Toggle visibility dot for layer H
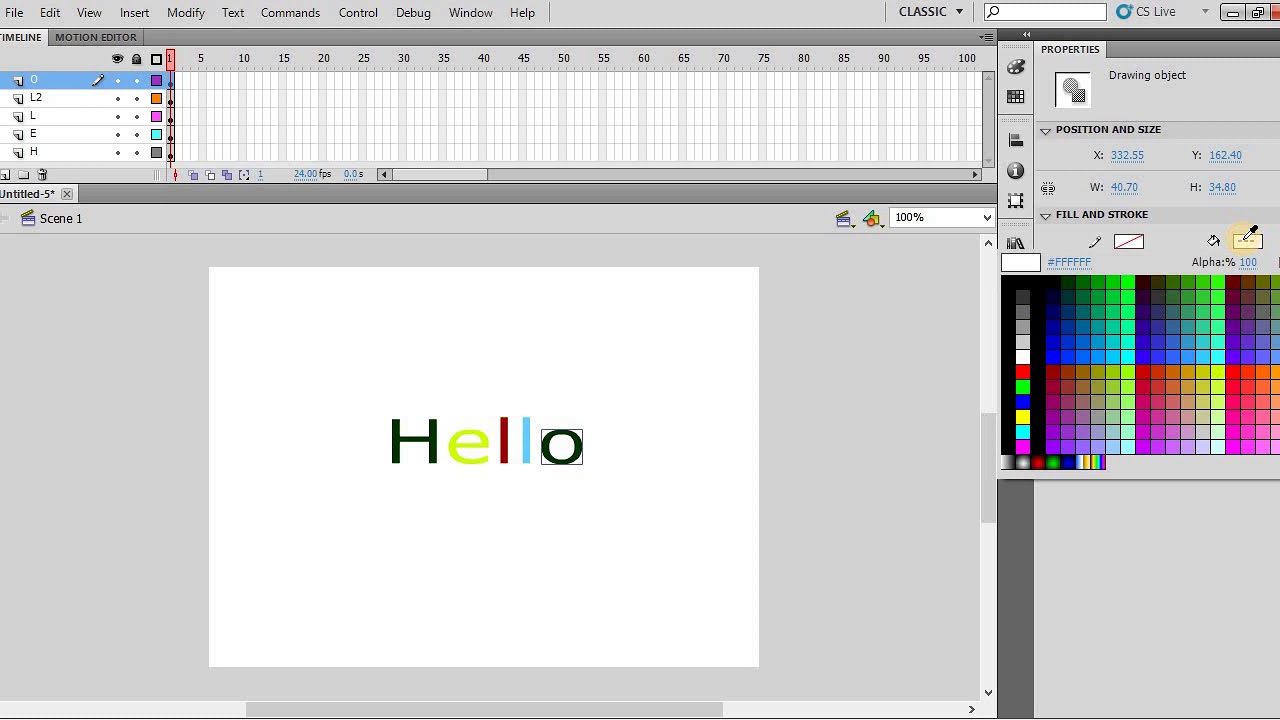The height and width of the screenshot is (720, 1280). (x=118, y=152)
